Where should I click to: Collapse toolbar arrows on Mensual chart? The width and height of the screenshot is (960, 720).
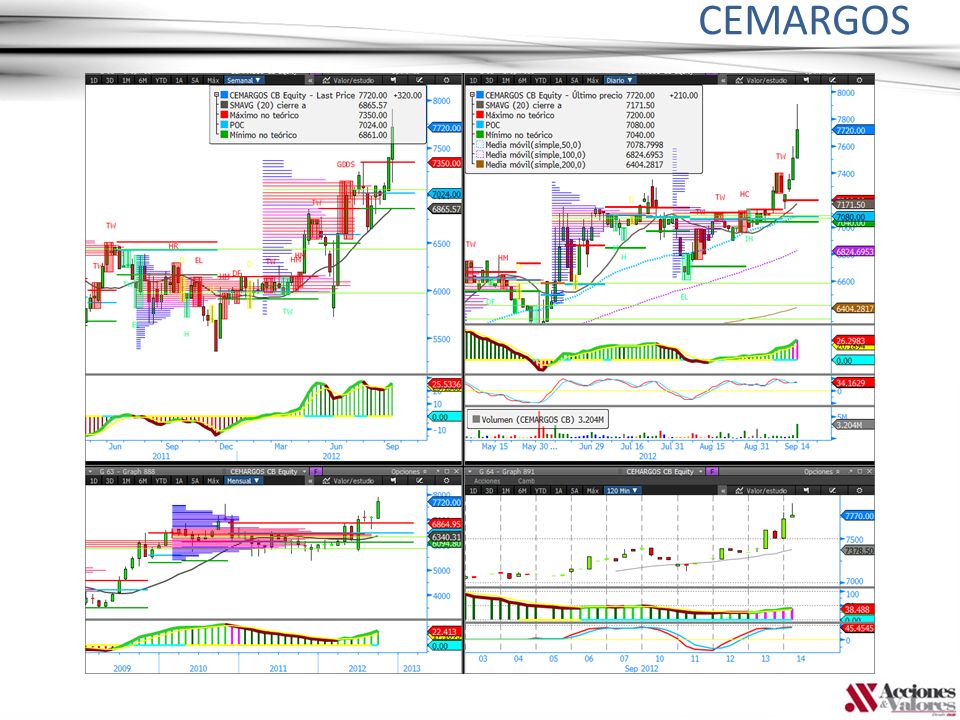click(x=310, y=481)
